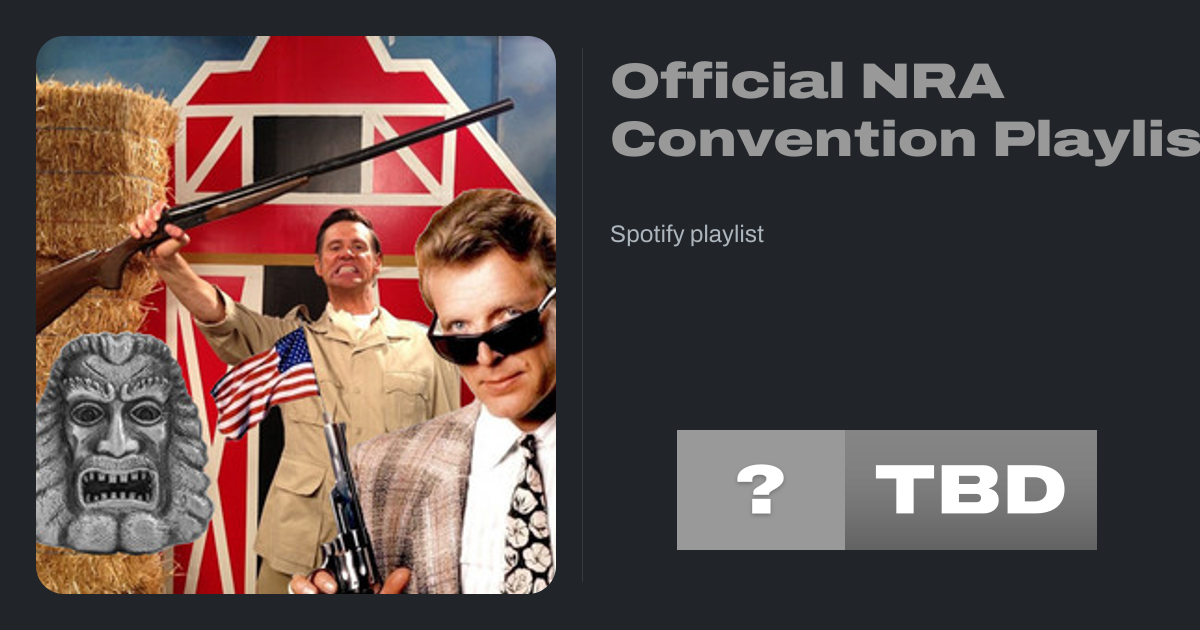Click the hay bale in the cover image
The width and height of the screenshot is (1200, 630).
point(100,200)
